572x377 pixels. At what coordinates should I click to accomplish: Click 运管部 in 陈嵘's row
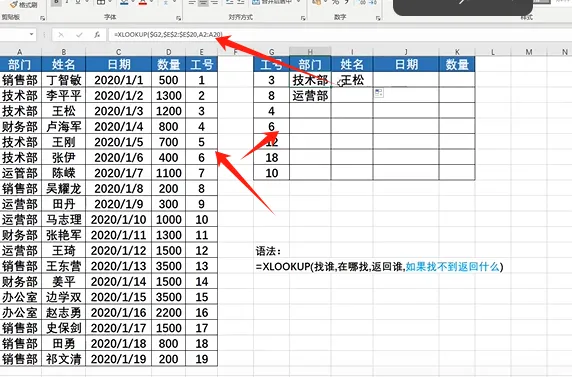20,173
